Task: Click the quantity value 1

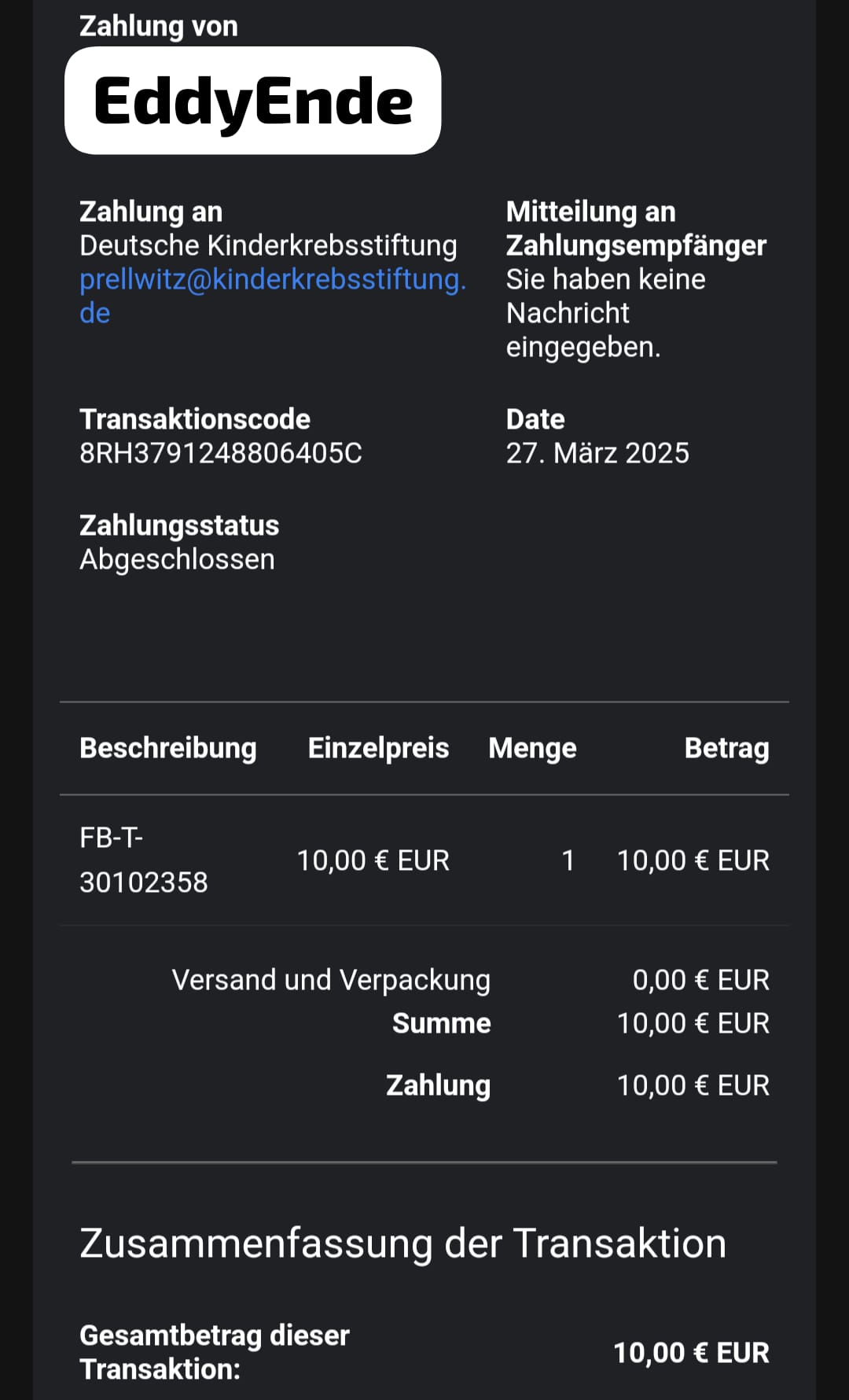Action: click(x=568, y=860)
